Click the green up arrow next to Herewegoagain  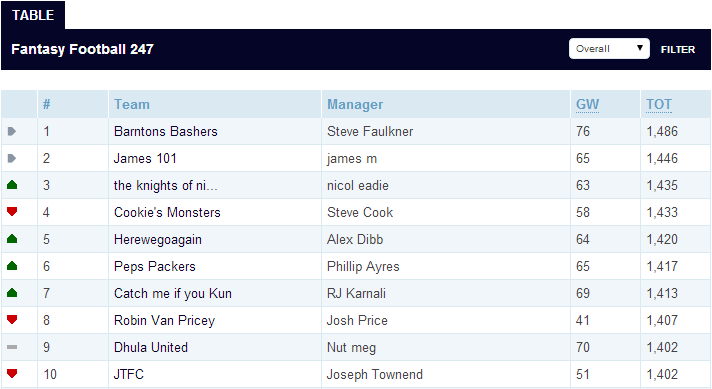[x=12, y=239]
